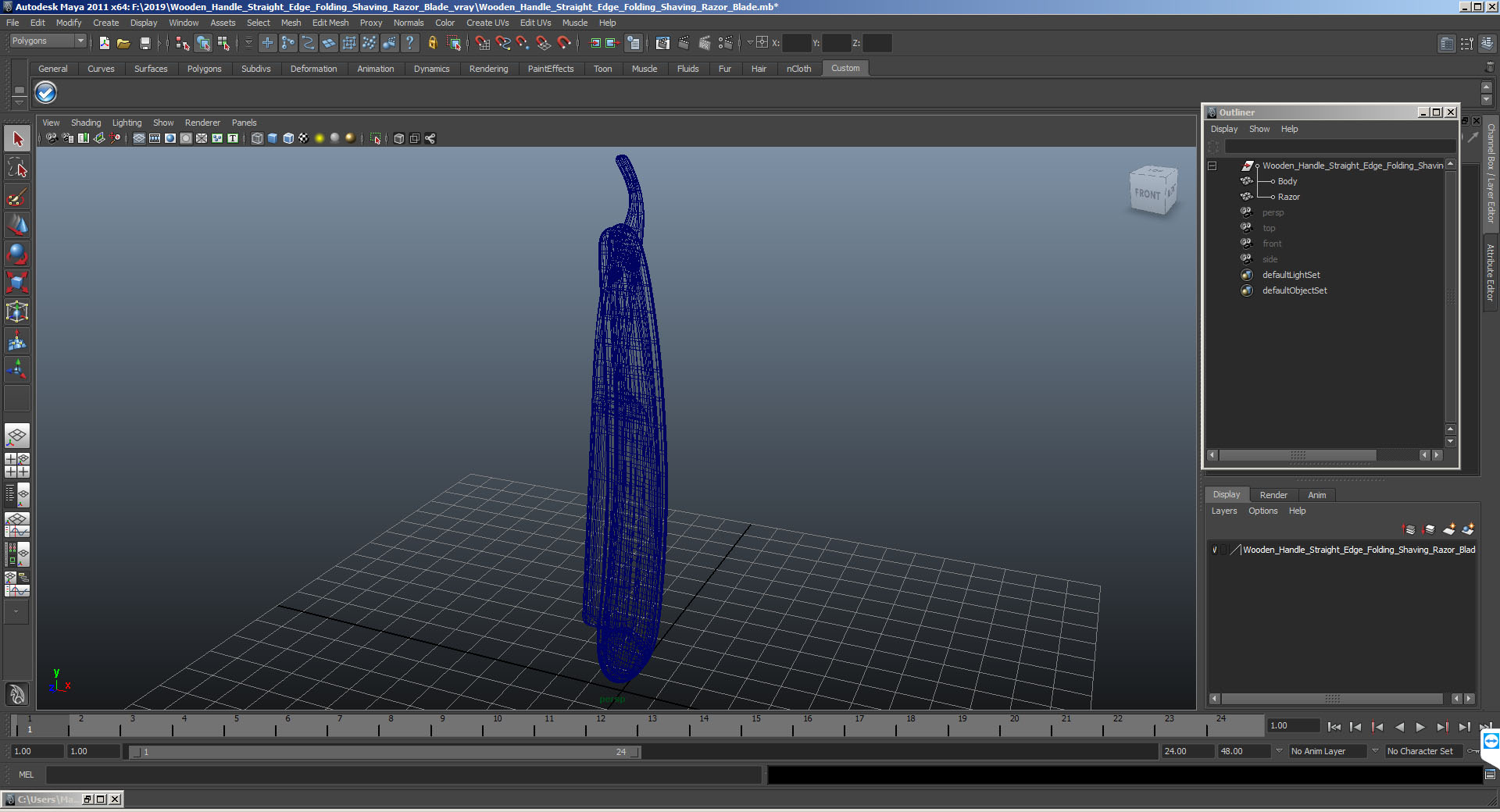The width and height of the screenshot is (1500, 812).
Task: Open the Render layer tab
Action: coord(1273,495)
